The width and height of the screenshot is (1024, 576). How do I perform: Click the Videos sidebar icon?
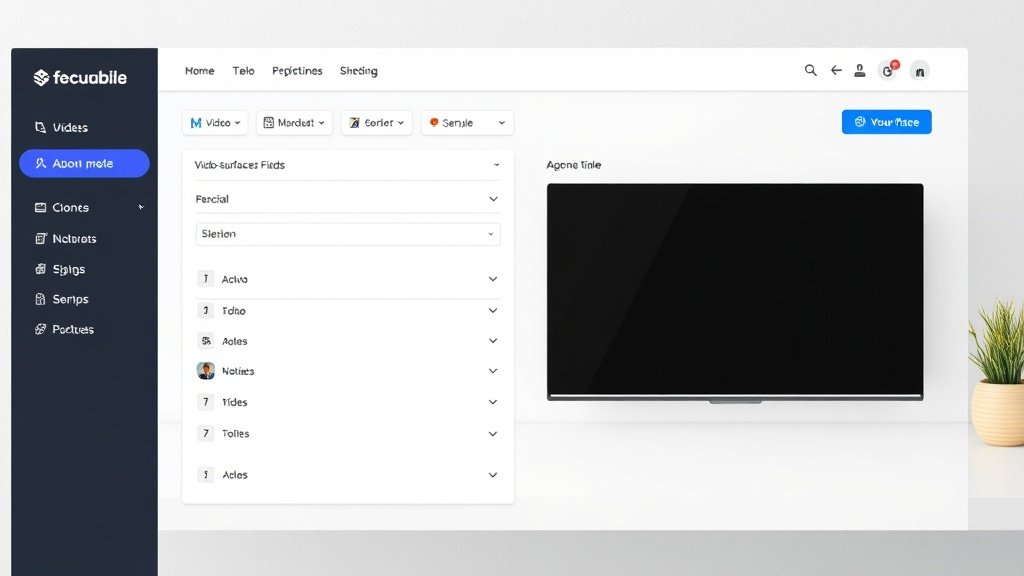tap(40, 127)
